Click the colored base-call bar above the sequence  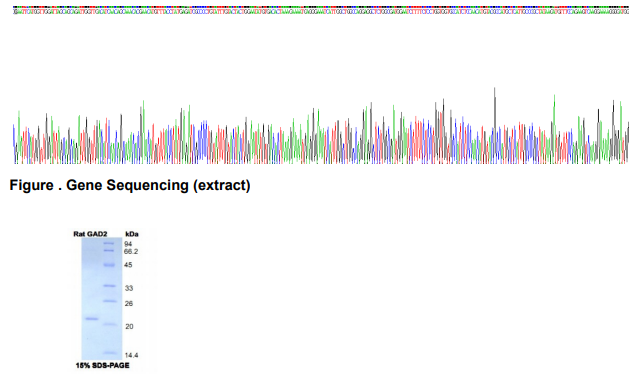coord(321,7)
